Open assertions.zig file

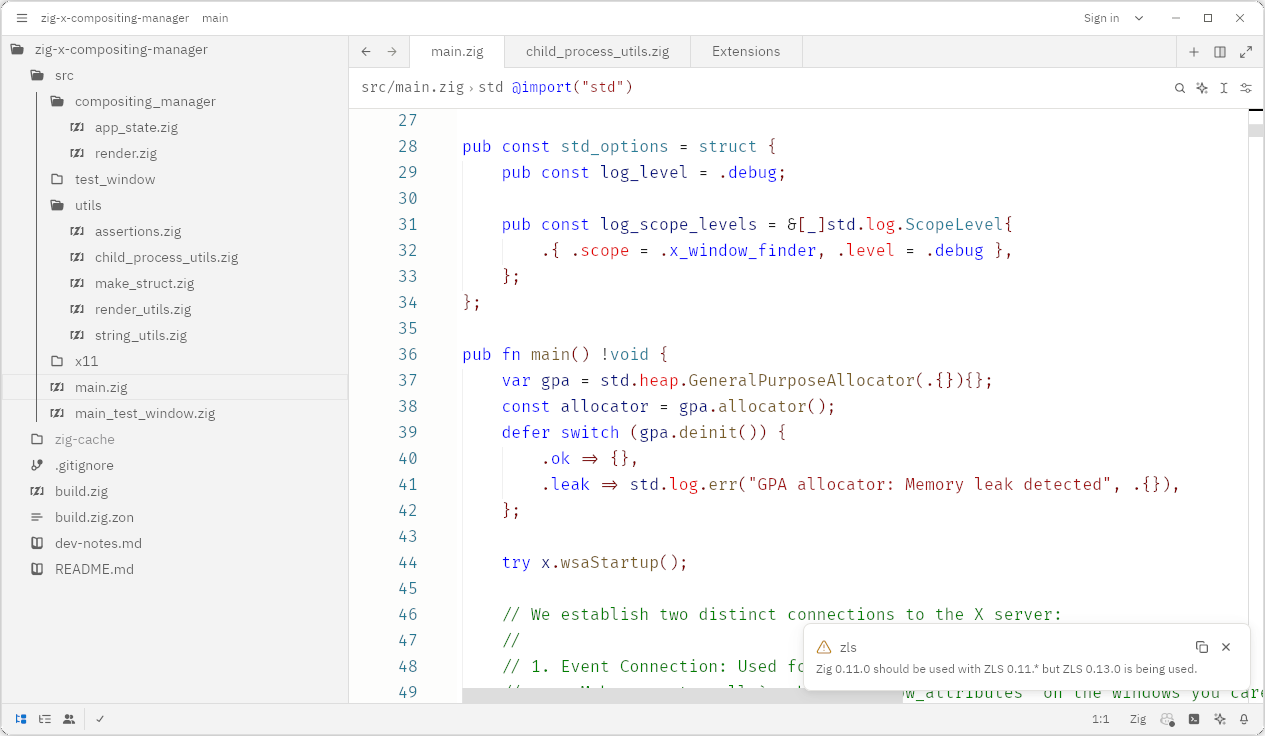pos(174,231)
